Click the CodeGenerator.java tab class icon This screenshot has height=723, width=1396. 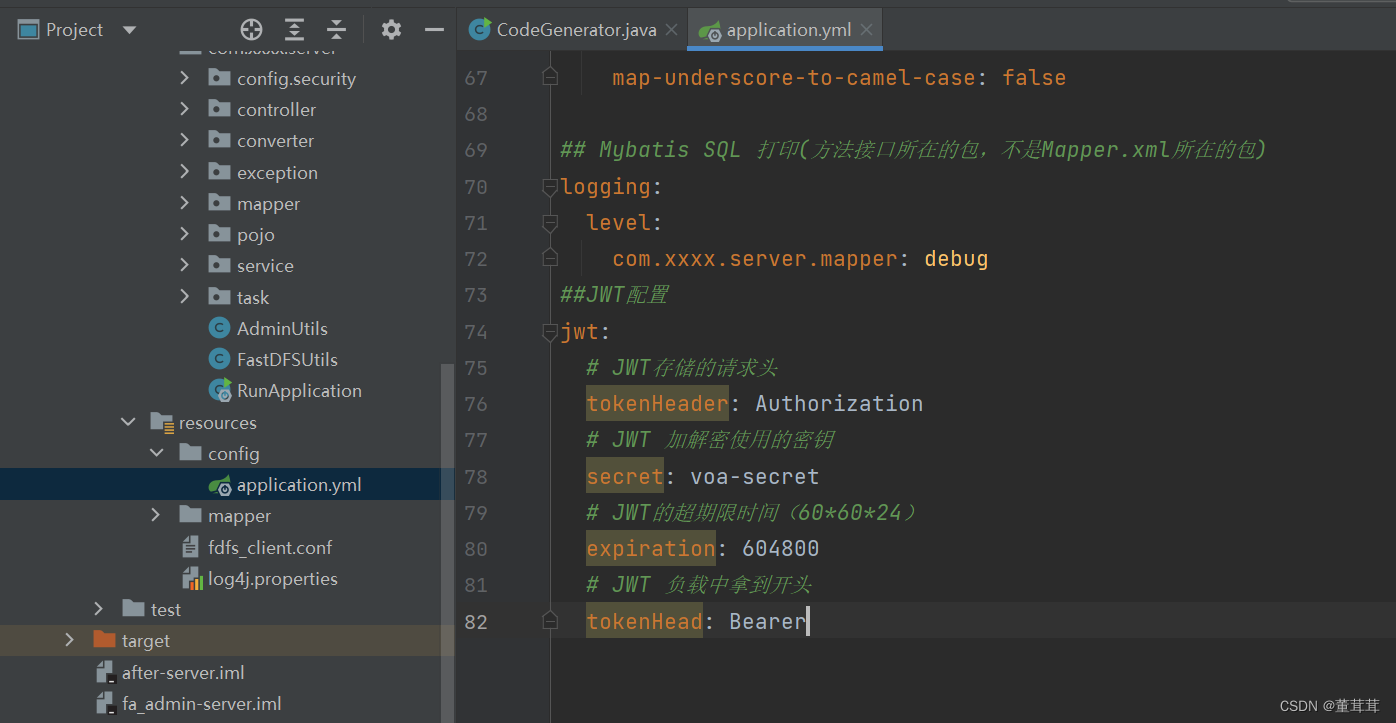[x=480, y=30]
